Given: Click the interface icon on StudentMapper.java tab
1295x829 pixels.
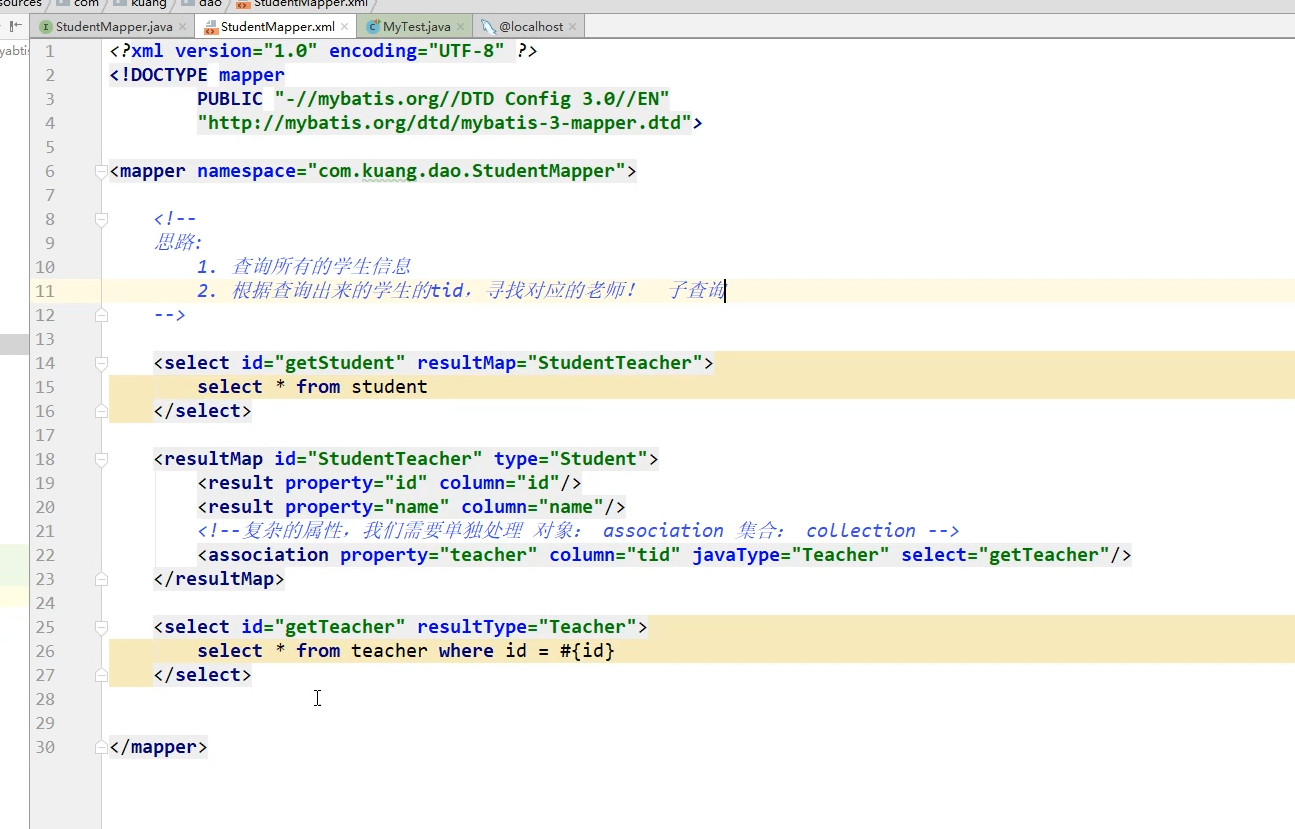Looking at the screenshot, I should (46, 27).
